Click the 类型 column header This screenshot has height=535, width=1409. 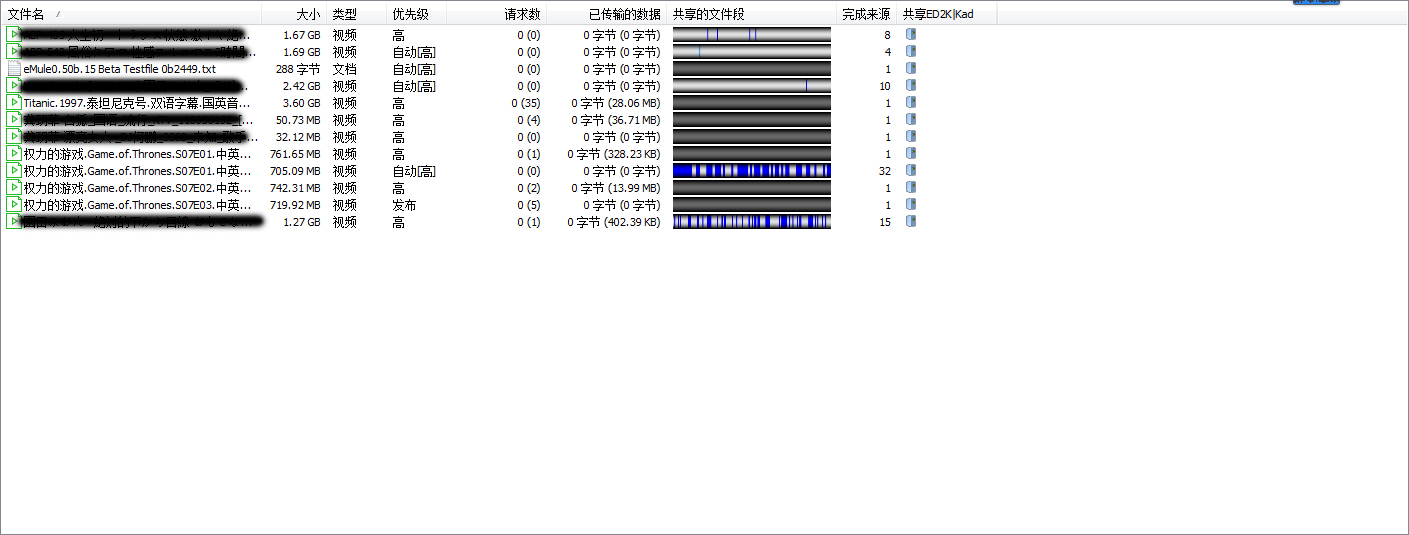[x=356, y=14]
